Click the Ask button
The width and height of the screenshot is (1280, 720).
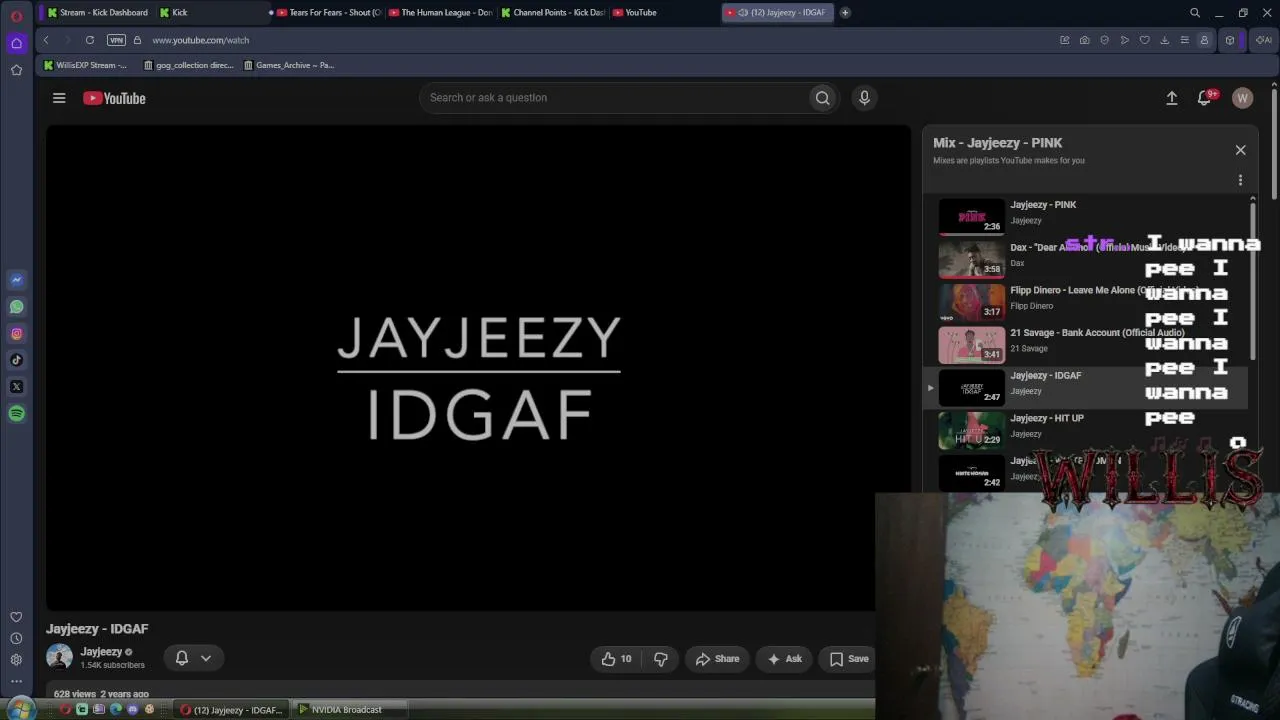coord(785,659)
